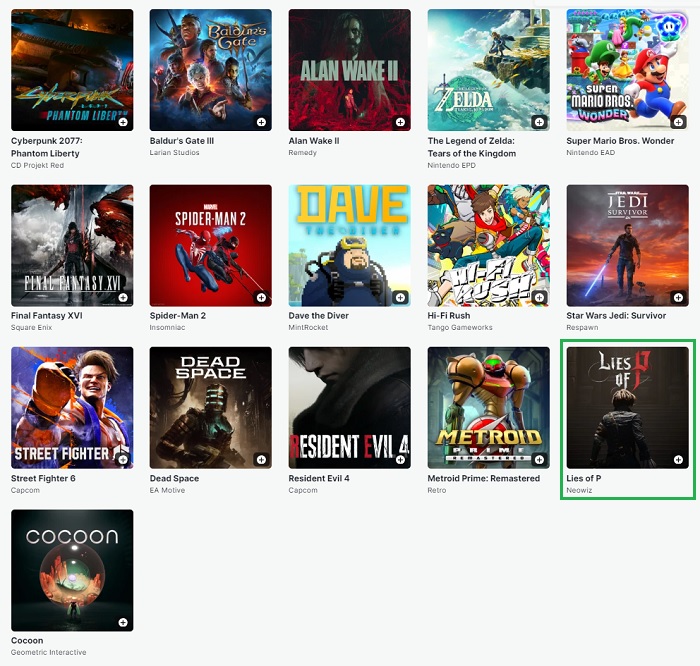Add Cocoon using its plus icon
This screenshot has width=700, height=666.
[x=122, y=622]
